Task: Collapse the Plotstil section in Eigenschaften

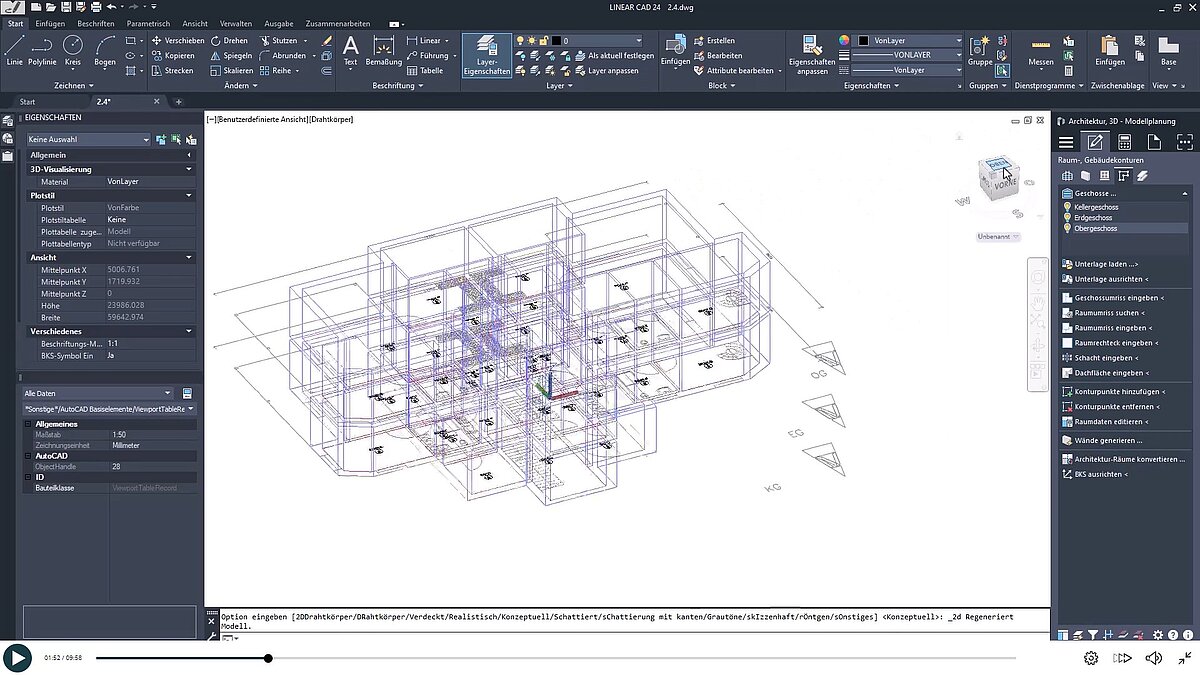Action: [188, 194]
